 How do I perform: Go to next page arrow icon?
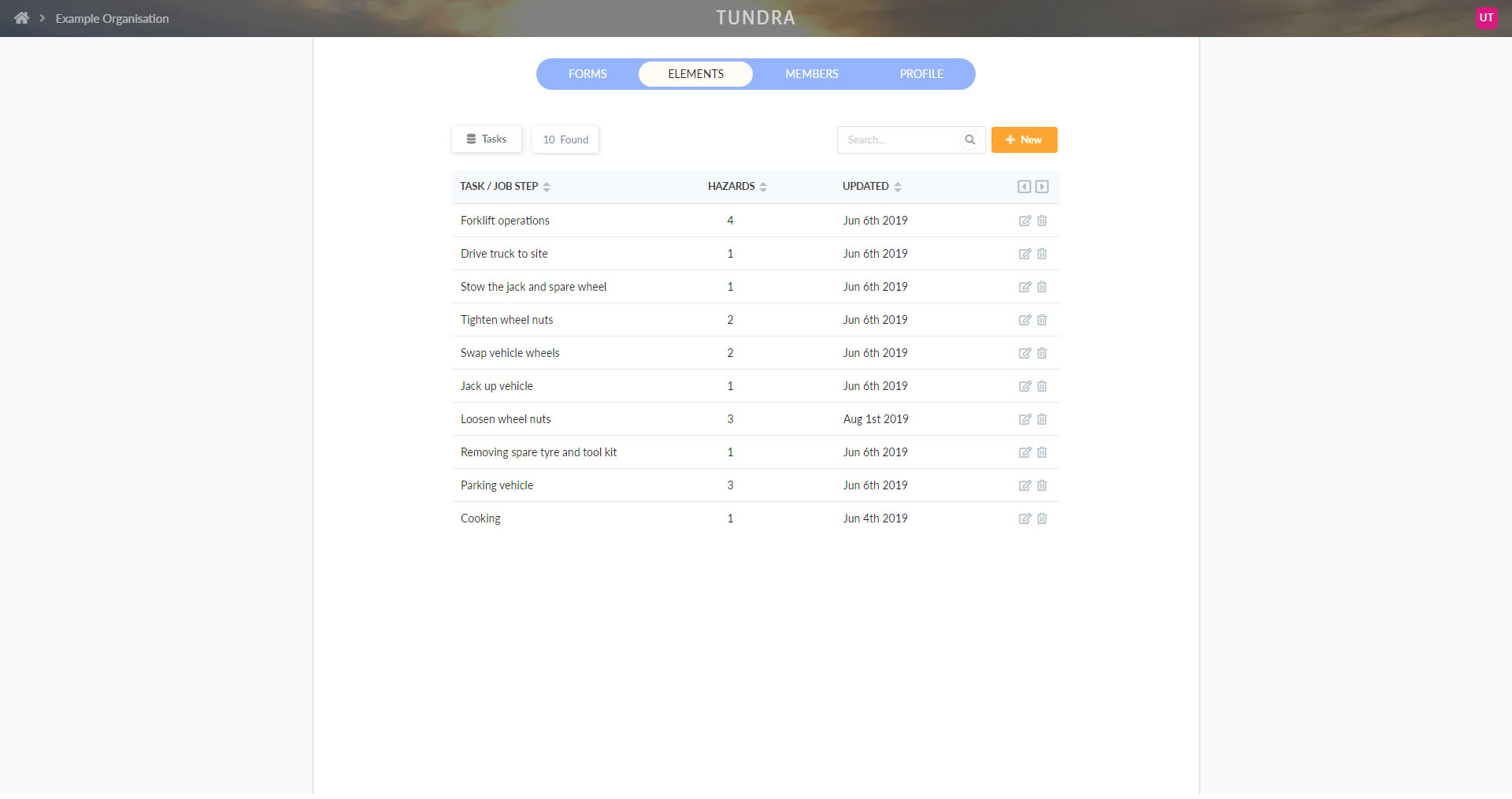click(1042, 187)
